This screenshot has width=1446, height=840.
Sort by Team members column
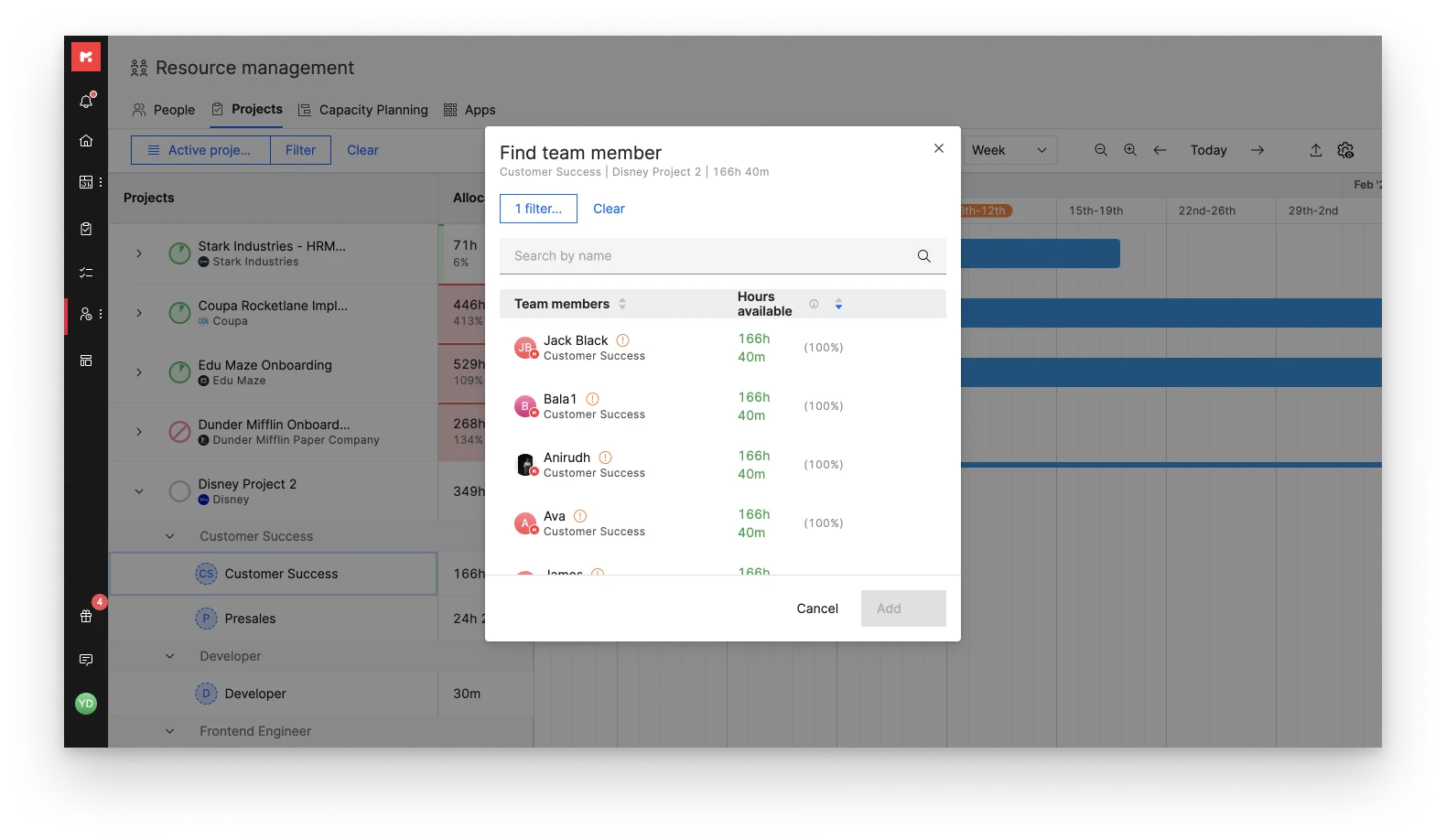[x=622, y=304]
